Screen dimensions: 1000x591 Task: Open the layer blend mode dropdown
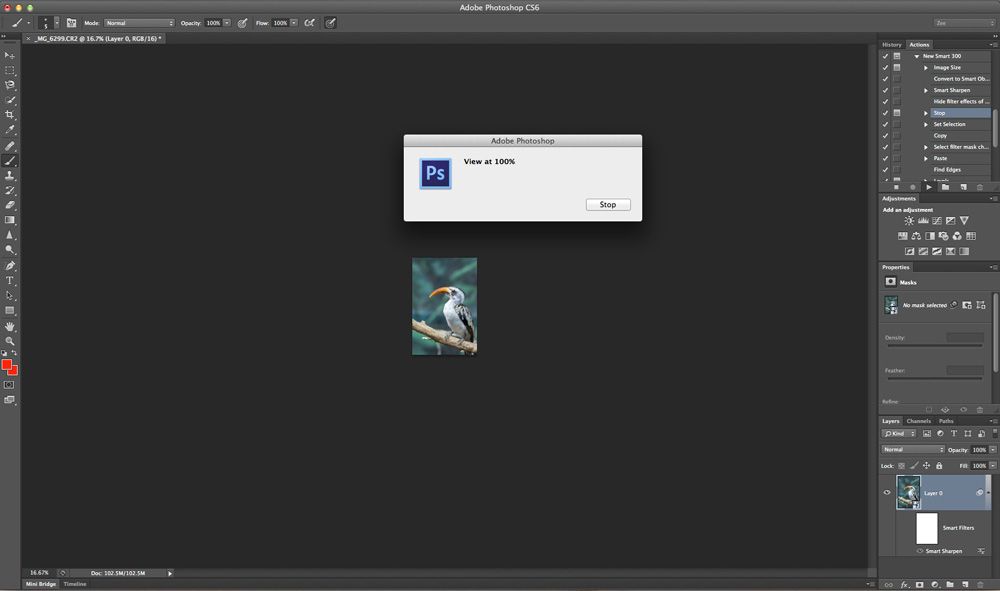tap(912, 450)
